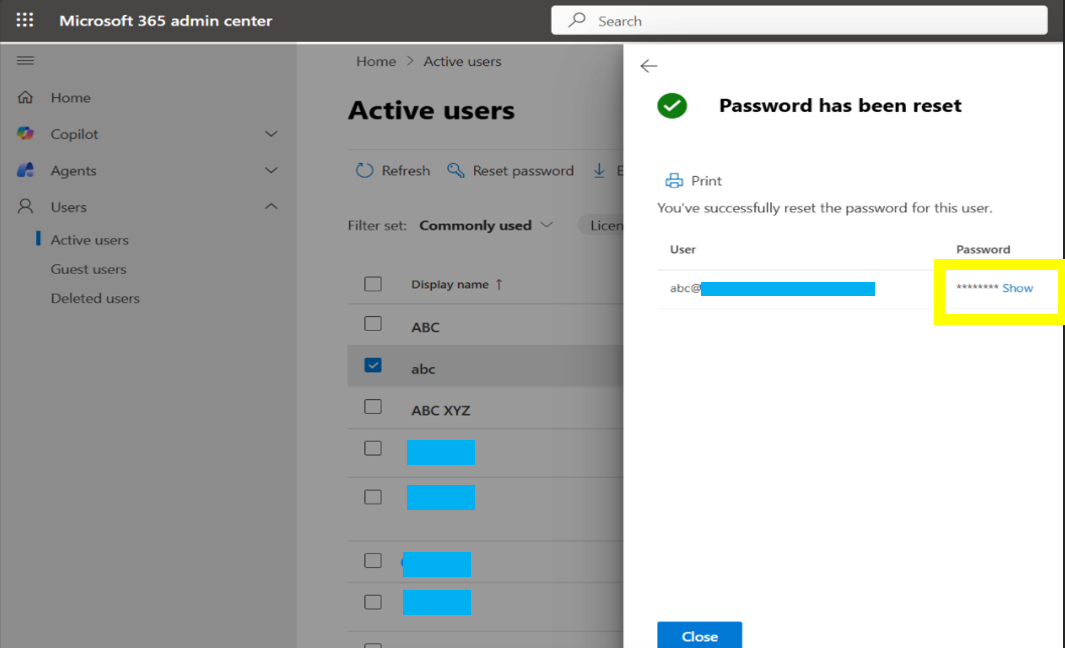The image size is (1065, 648).
Task: Click the Close button in panel
Action: click(699, 636)
